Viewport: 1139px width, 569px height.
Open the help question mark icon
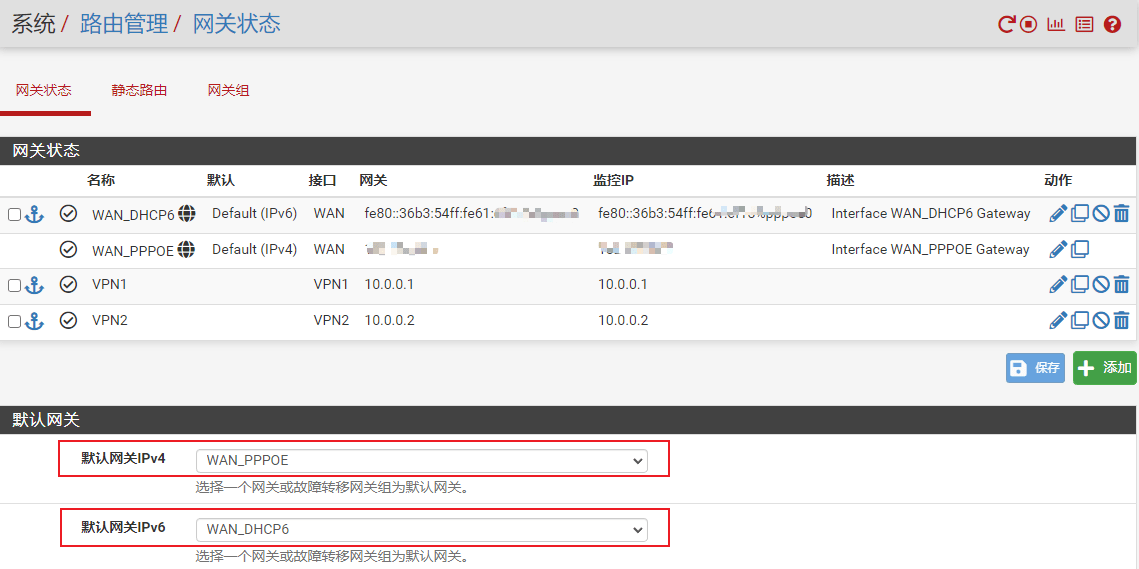pyautogui.click(x=1112, y=24)
